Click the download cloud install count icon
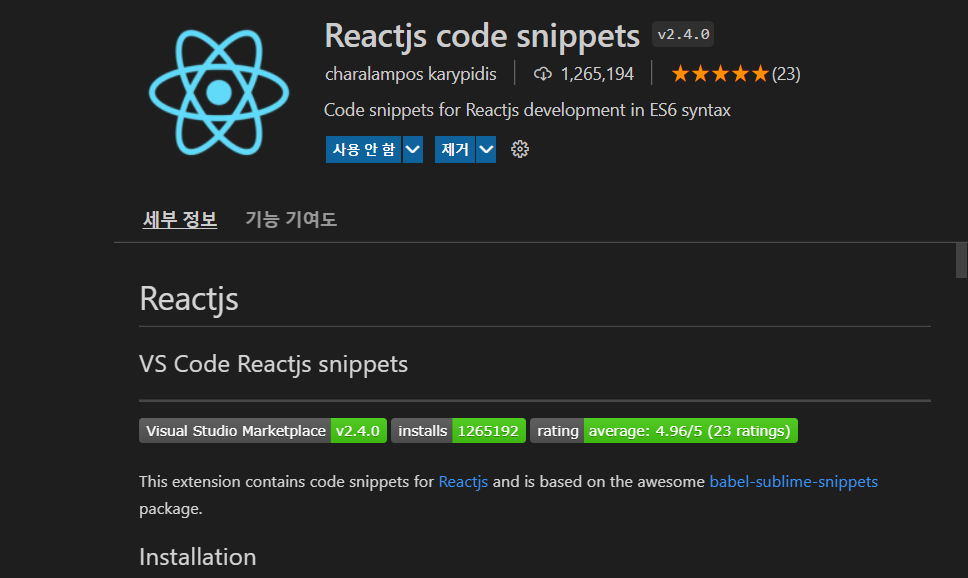 click(x=543, y=74)
